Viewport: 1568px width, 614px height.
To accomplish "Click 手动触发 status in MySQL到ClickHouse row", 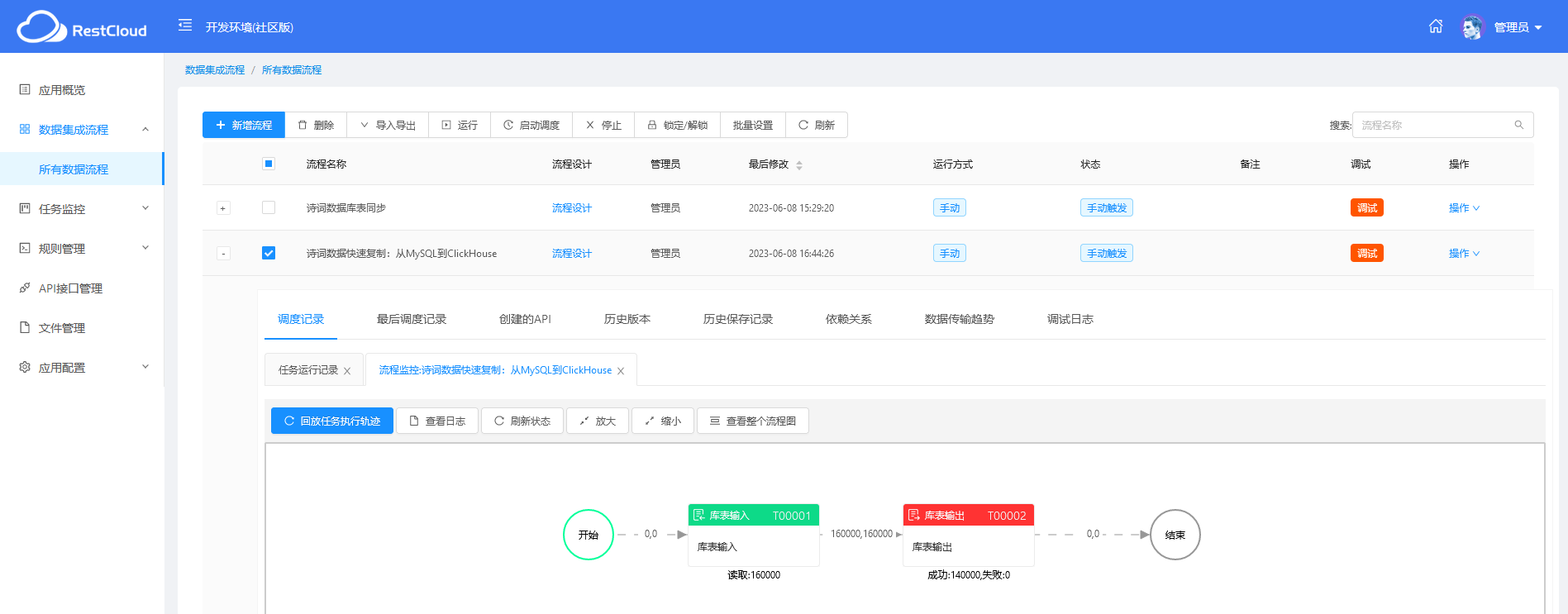I will [1107, 254].
